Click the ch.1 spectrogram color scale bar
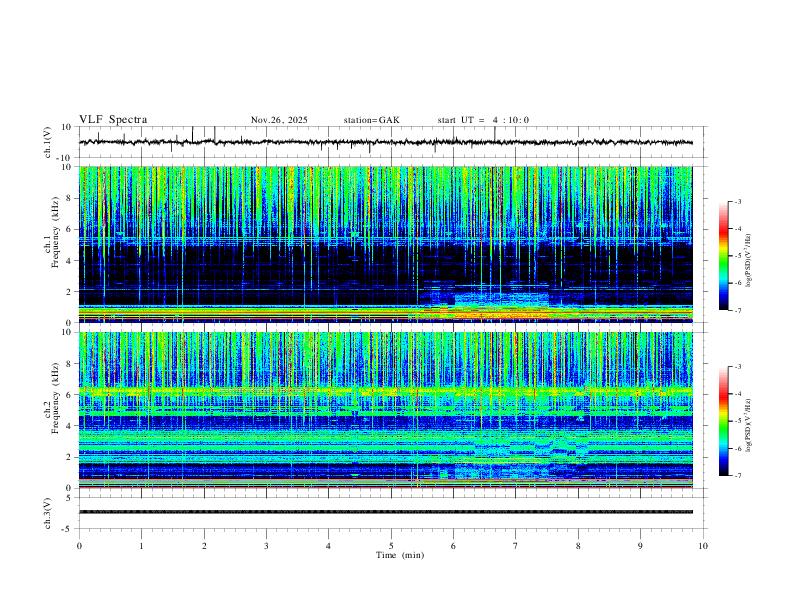Screen dimensions: 792x612 point(723,256)
